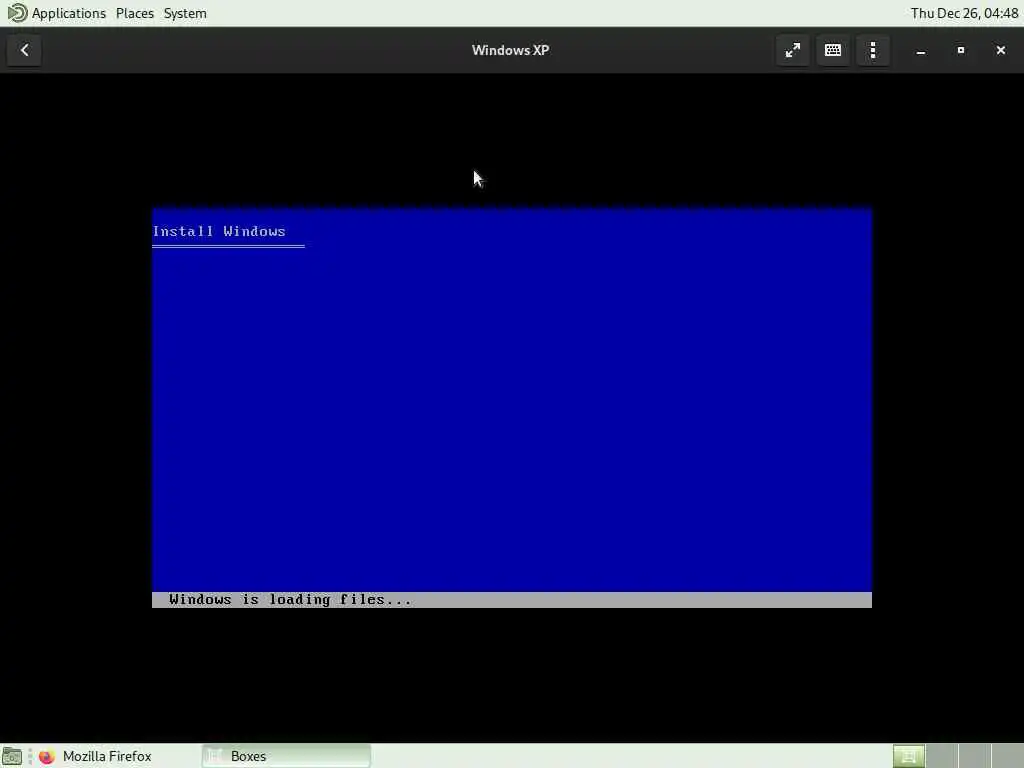Screen dimensions: 1024x768
Task: Click the 'Install Windows' heading text
Action: (219, 231)
